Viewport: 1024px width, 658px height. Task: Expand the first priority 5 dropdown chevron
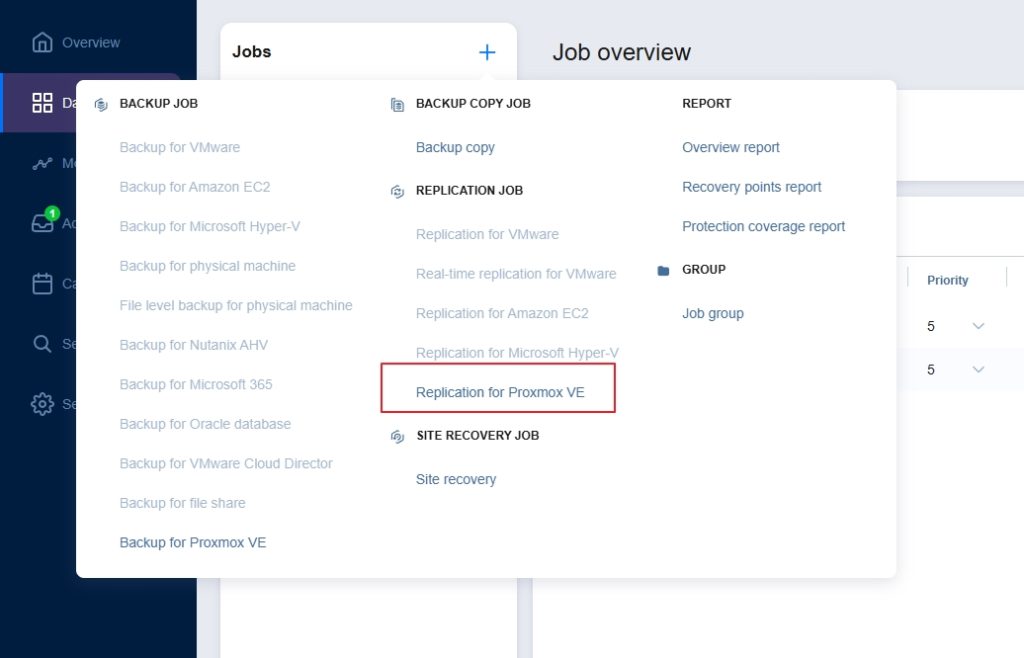tap(978, 326)
